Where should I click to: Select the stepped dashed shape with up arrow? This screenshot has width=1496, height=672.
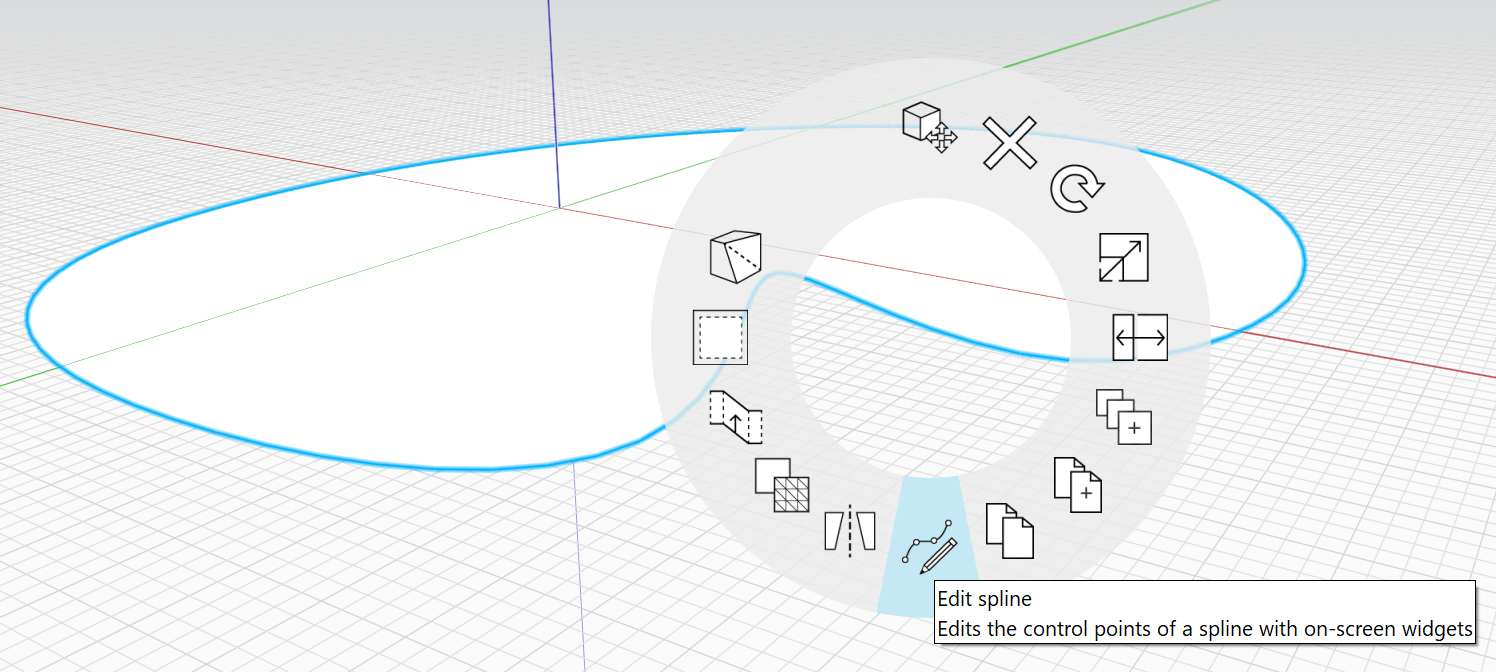point(736,417)
